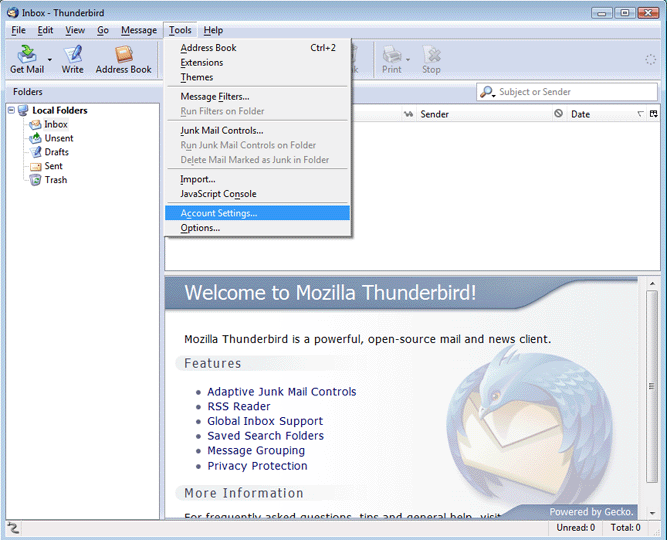Choose Themes from Tools menu

tap(257, 77)
